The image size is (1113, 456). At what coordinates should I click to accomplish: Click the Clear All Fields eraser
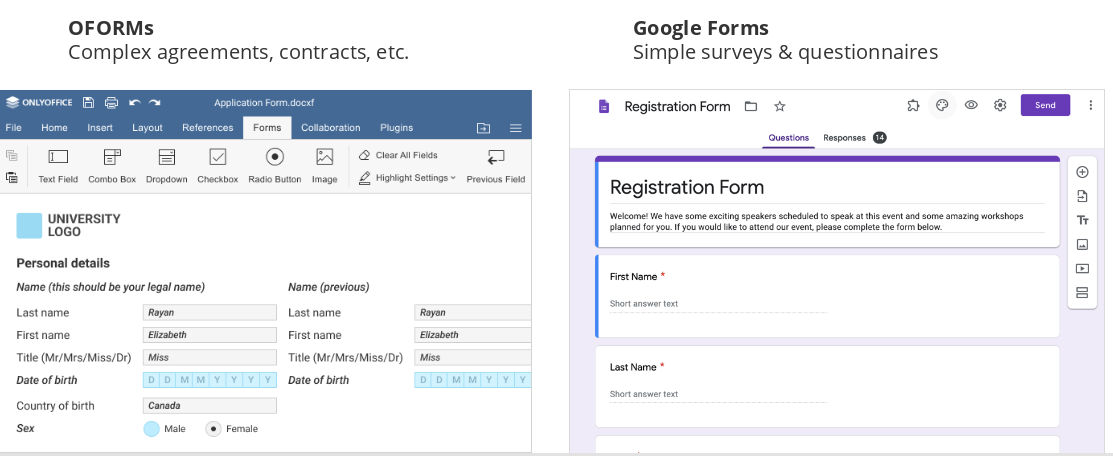pos(365,155)
